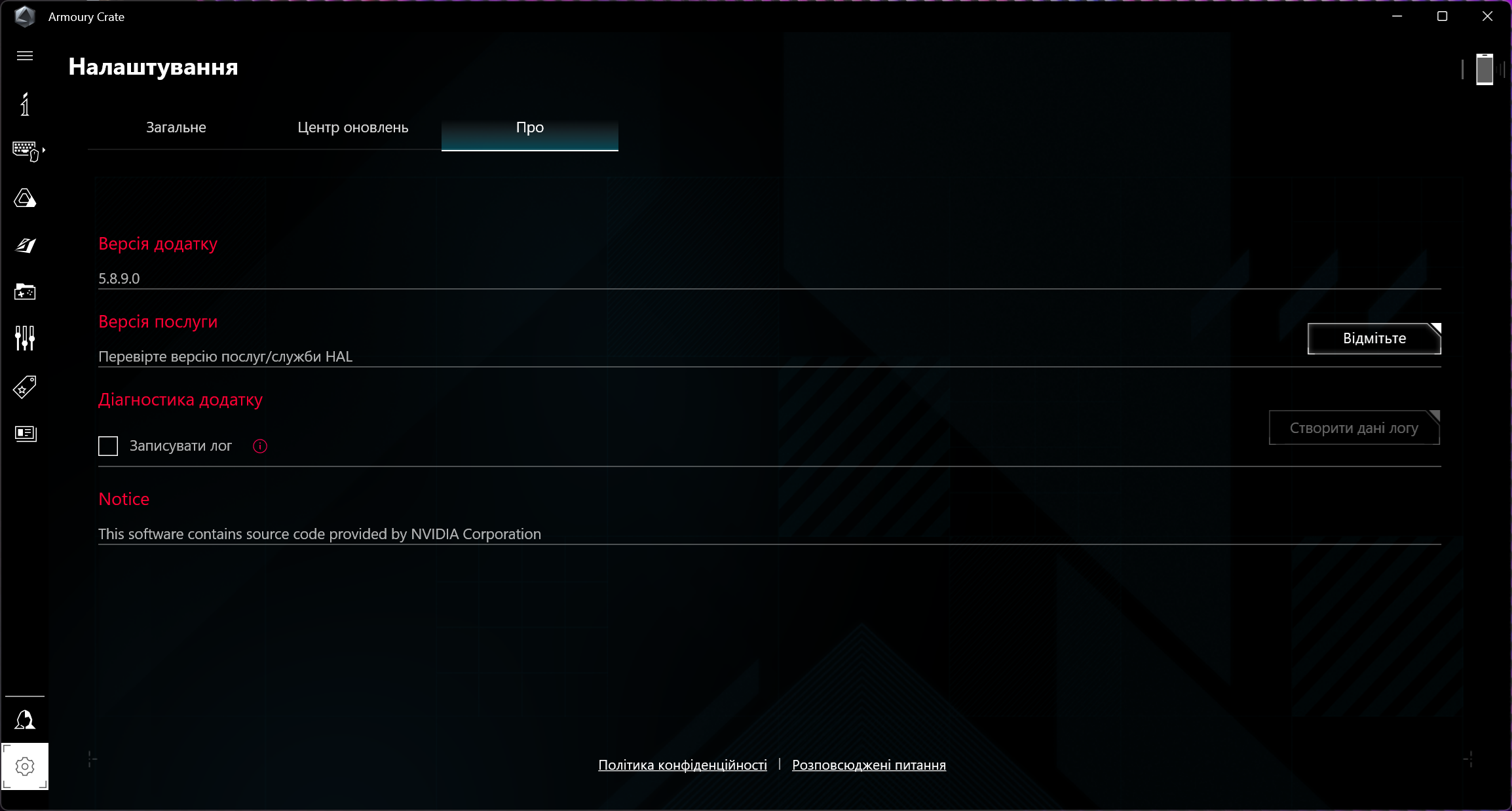
Task: Click the red info icon beside Записувати лог
Action: click(x=260, y=446)
